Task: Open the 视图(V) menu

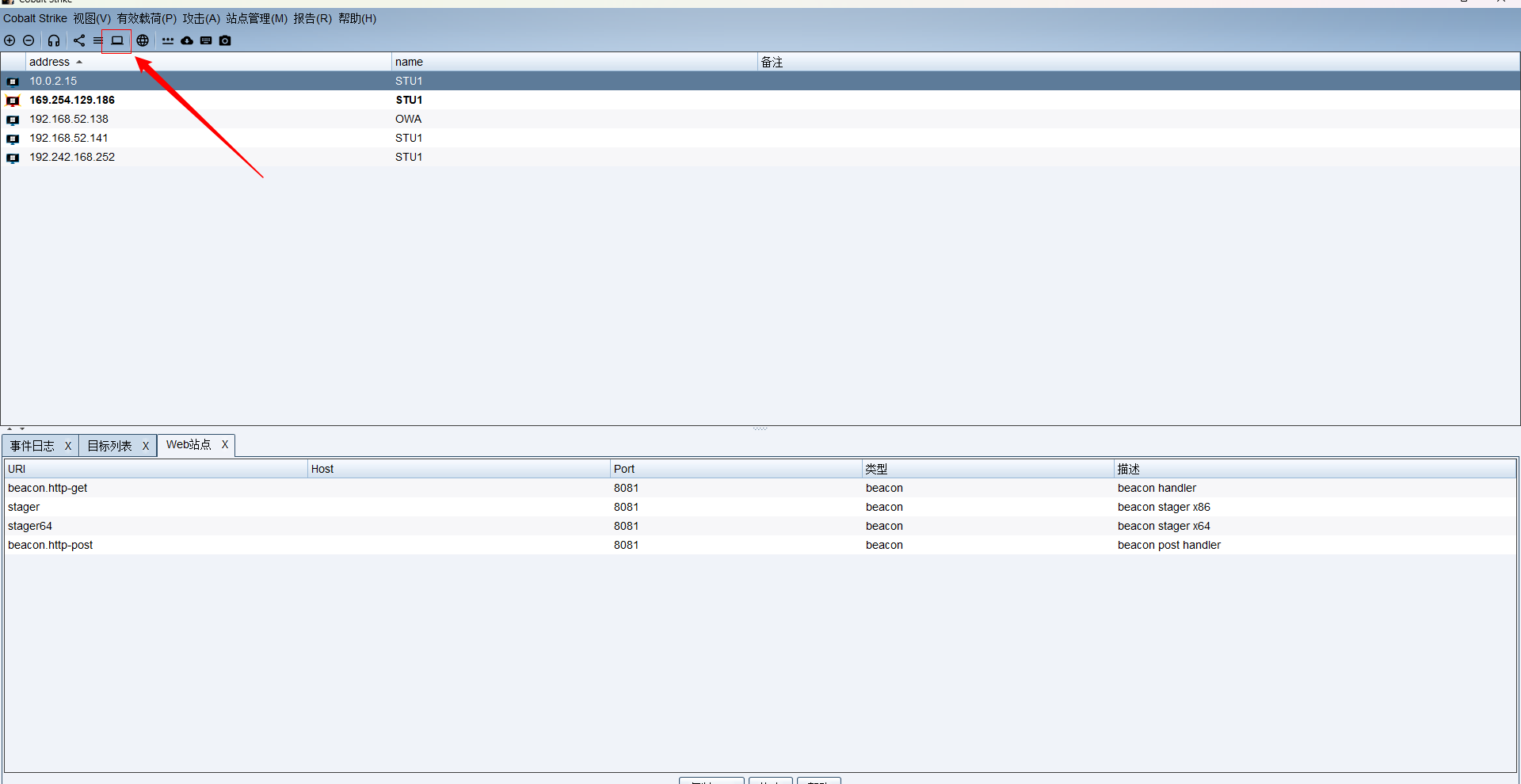Action: [x=92, y=18]
